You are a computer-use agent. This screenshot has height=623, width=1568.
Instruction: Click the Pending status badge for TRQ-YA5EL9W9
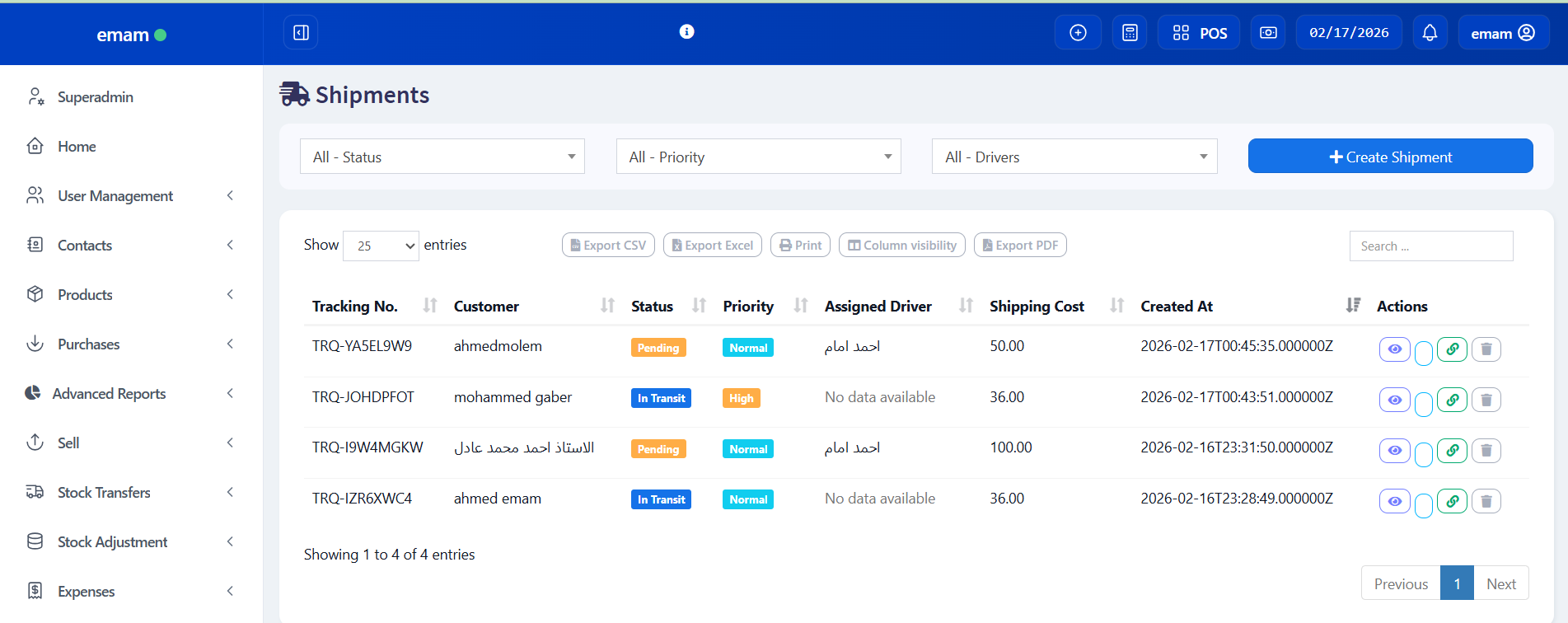(x=658, y=348)
